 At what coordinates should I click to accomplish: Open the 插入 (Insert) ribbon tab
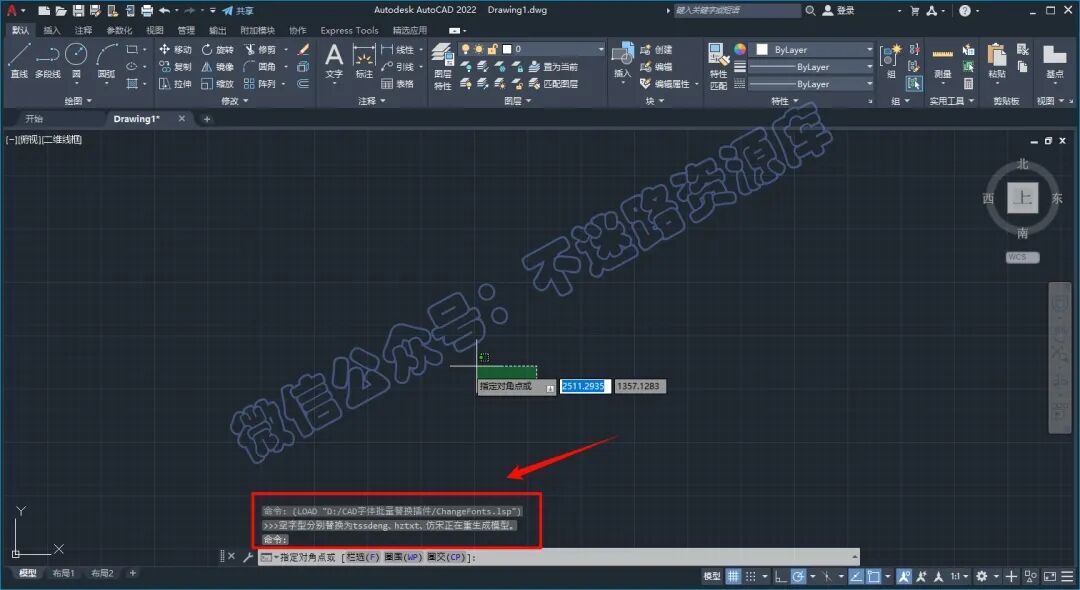[52, 30]
